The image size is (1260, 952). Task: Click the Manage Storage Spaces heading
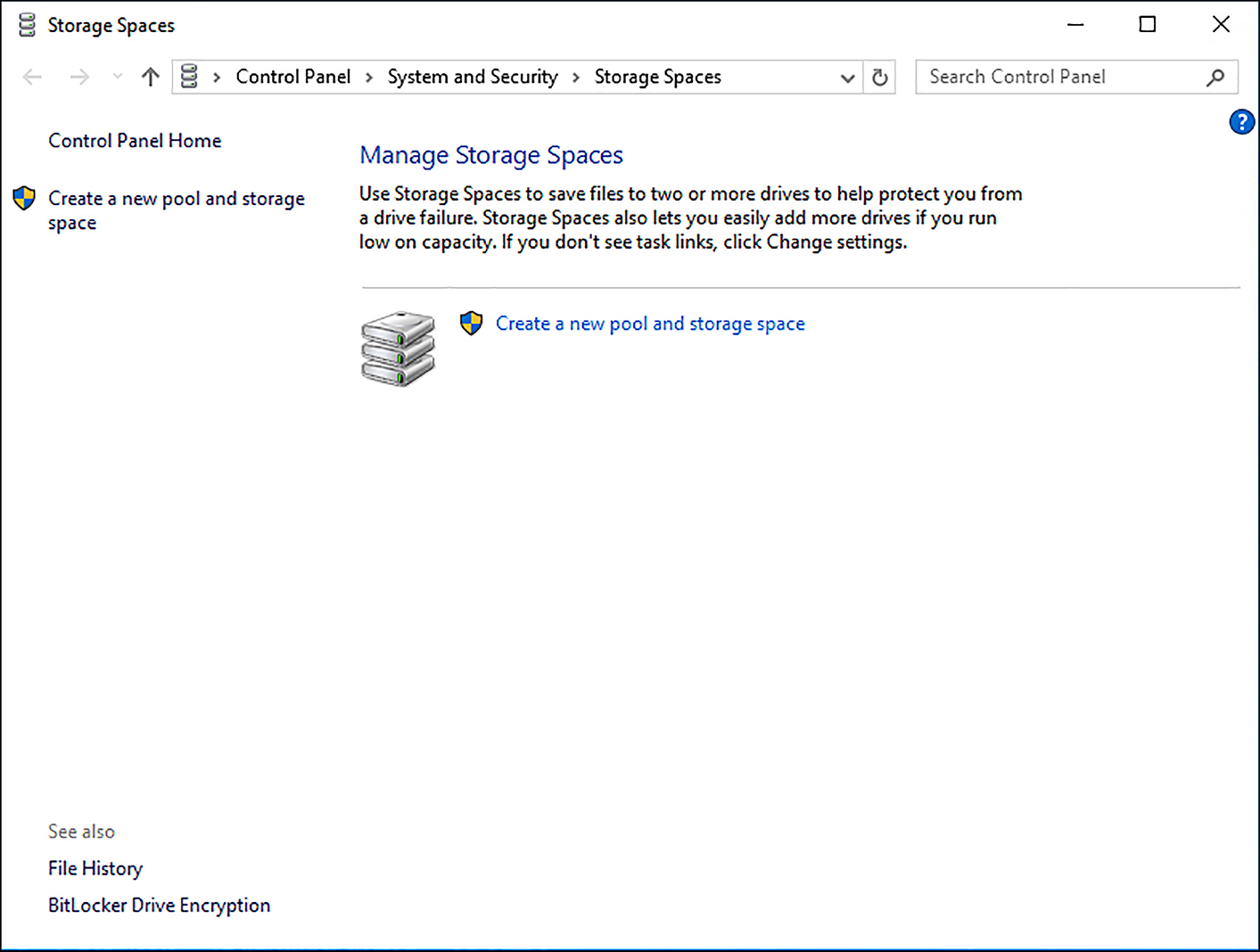point(491,155)
